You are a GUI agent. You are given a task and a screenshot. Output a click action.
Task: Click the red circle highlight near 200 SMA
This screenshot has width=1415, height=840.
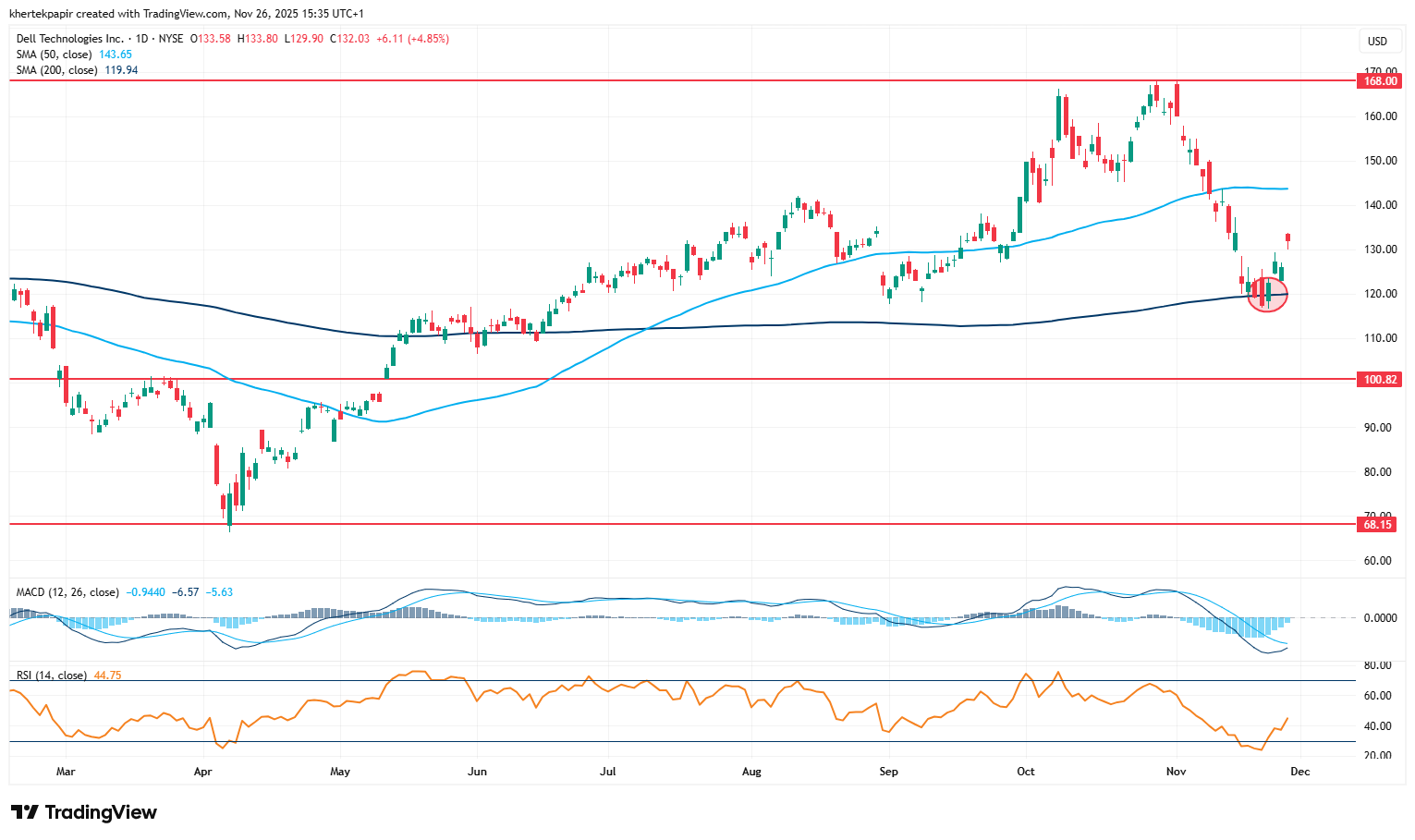click(1267, 294)
